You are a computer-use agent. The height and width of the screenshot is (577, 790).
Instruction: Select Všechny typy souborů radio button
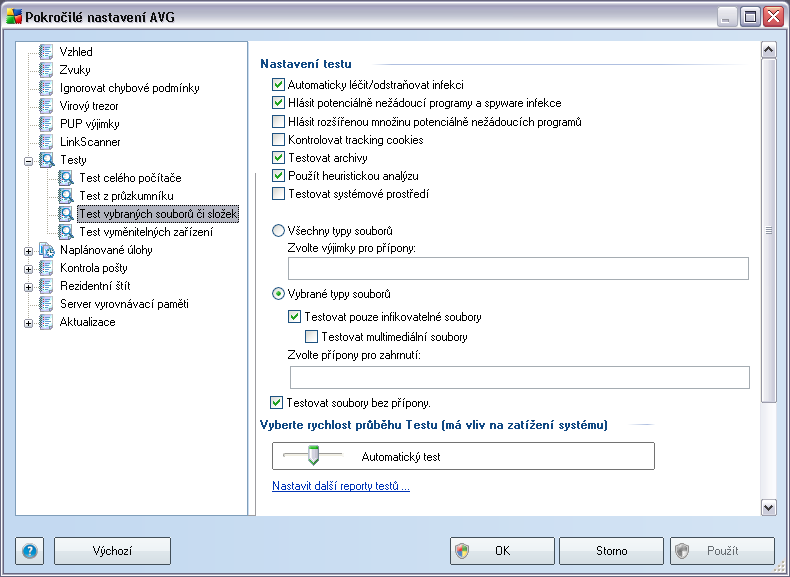278,231
